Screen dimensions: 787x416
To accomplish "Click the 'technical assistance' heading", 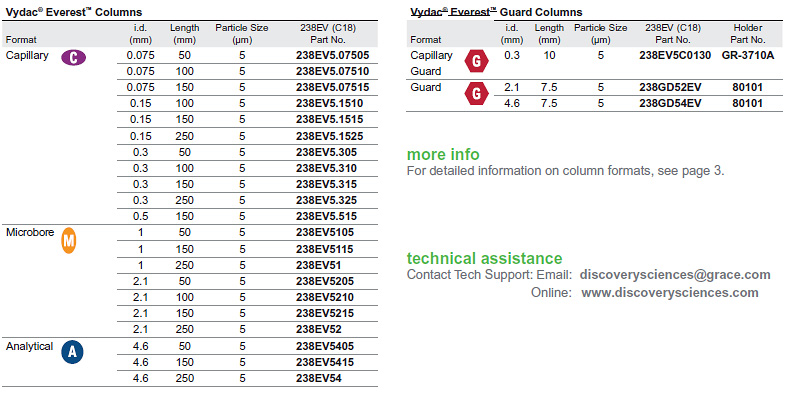I will pyautogui.click(x=484, y=258).
